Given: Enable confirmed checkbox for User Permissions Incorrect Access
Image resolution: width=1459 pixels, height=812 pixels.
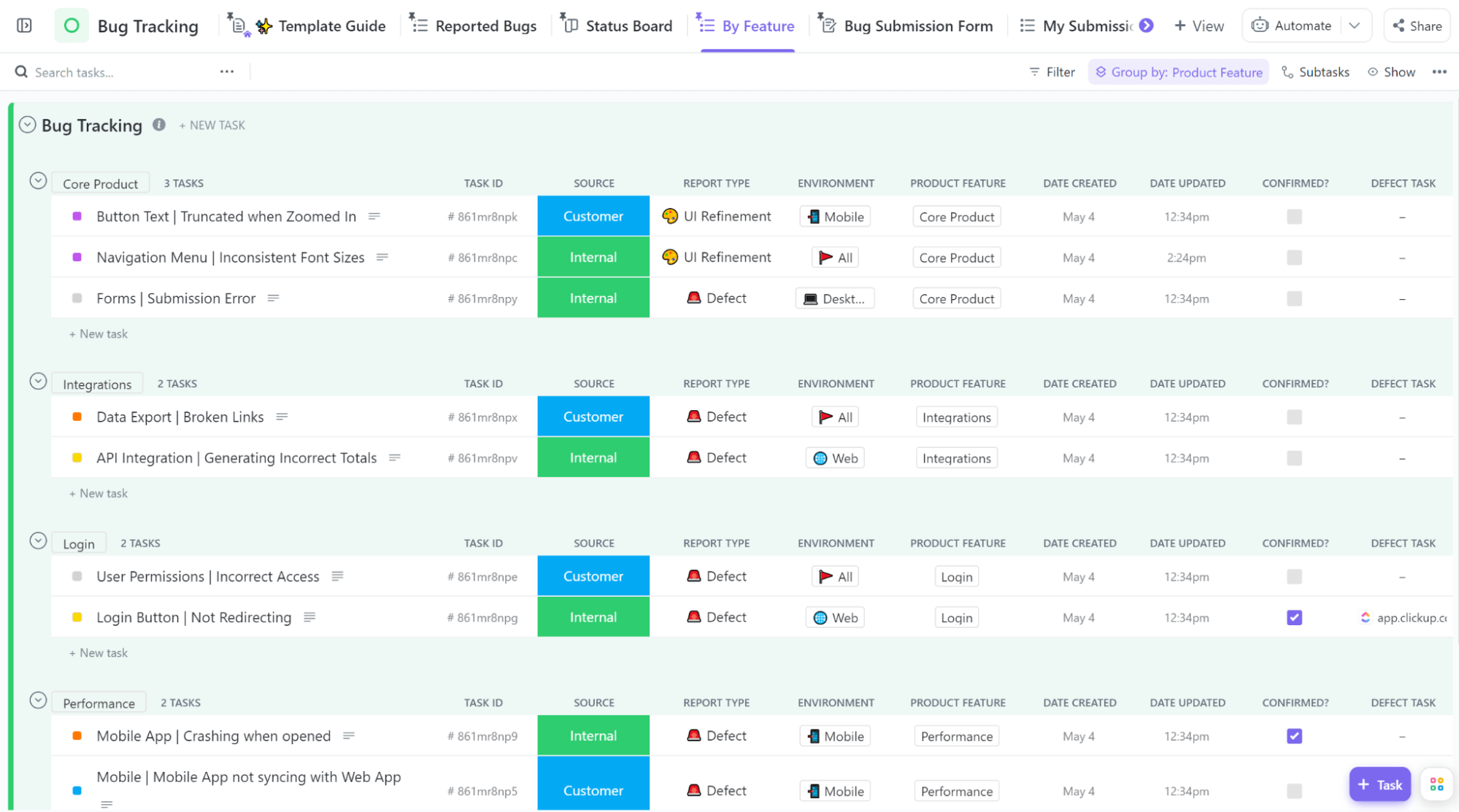Looking at the screenshot, I should pos(1294,576).
